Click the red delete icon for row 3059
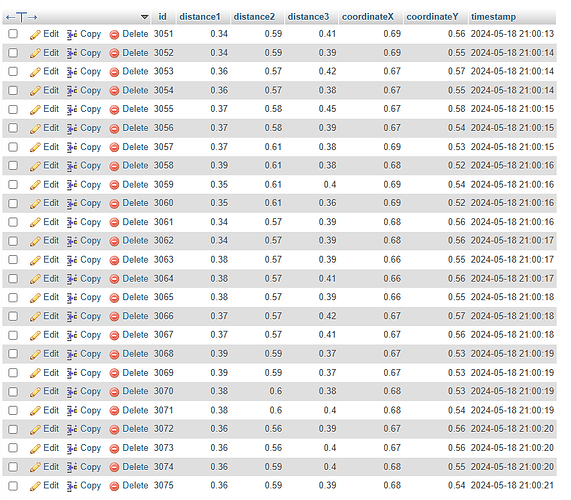Screen dimensions: 571x500 pos(114,185)
